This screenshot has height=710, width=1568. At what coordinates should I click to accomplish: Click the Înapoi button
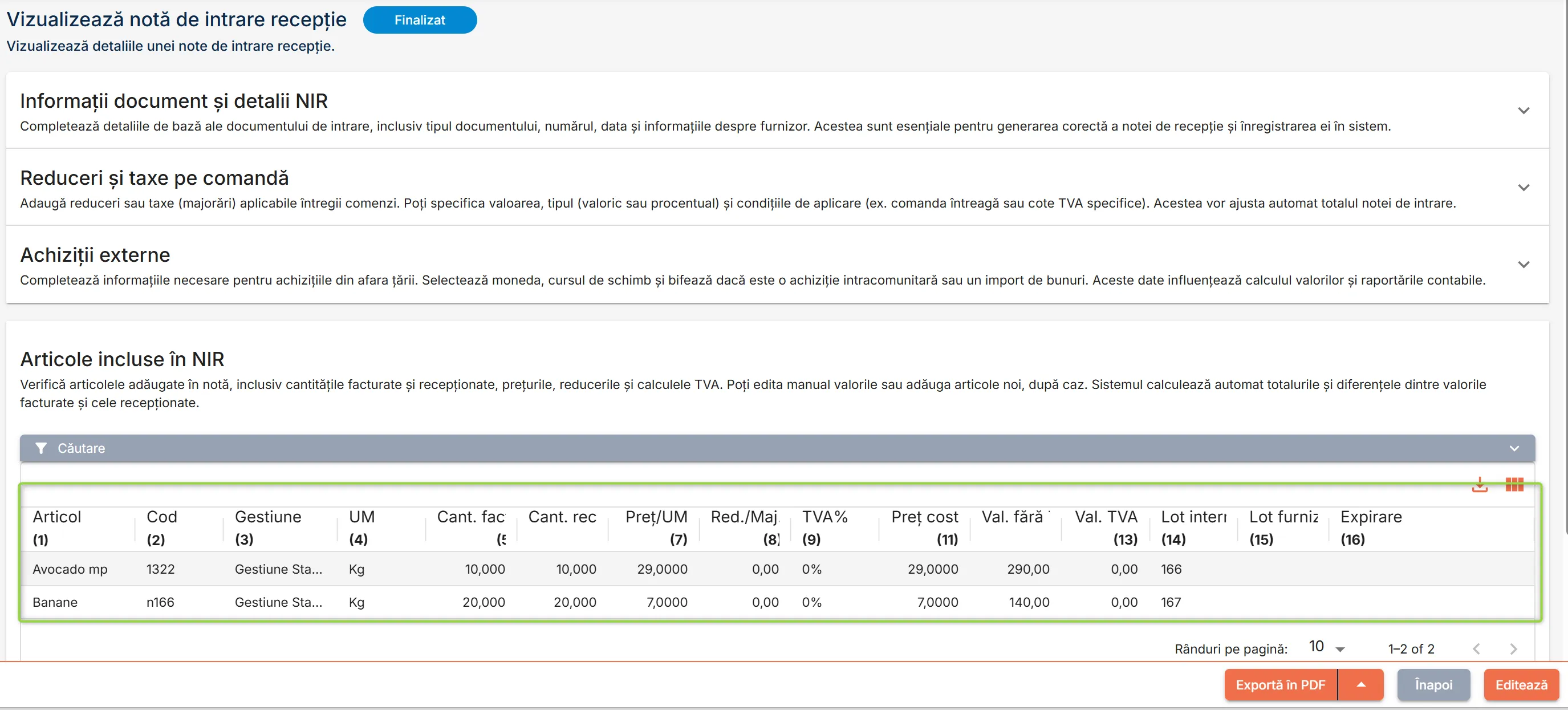pyautogui.click(x=1433, y=685)
